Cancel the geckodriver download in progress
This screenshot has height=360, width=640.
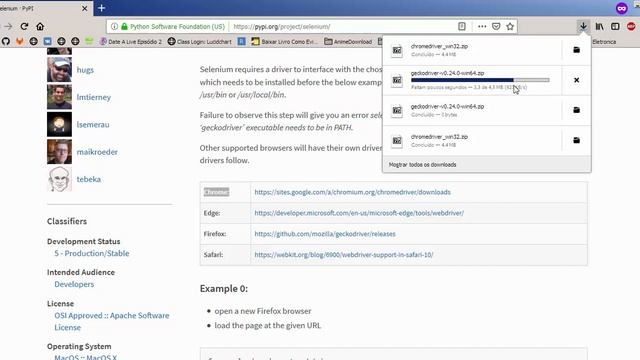coord(576,80)
